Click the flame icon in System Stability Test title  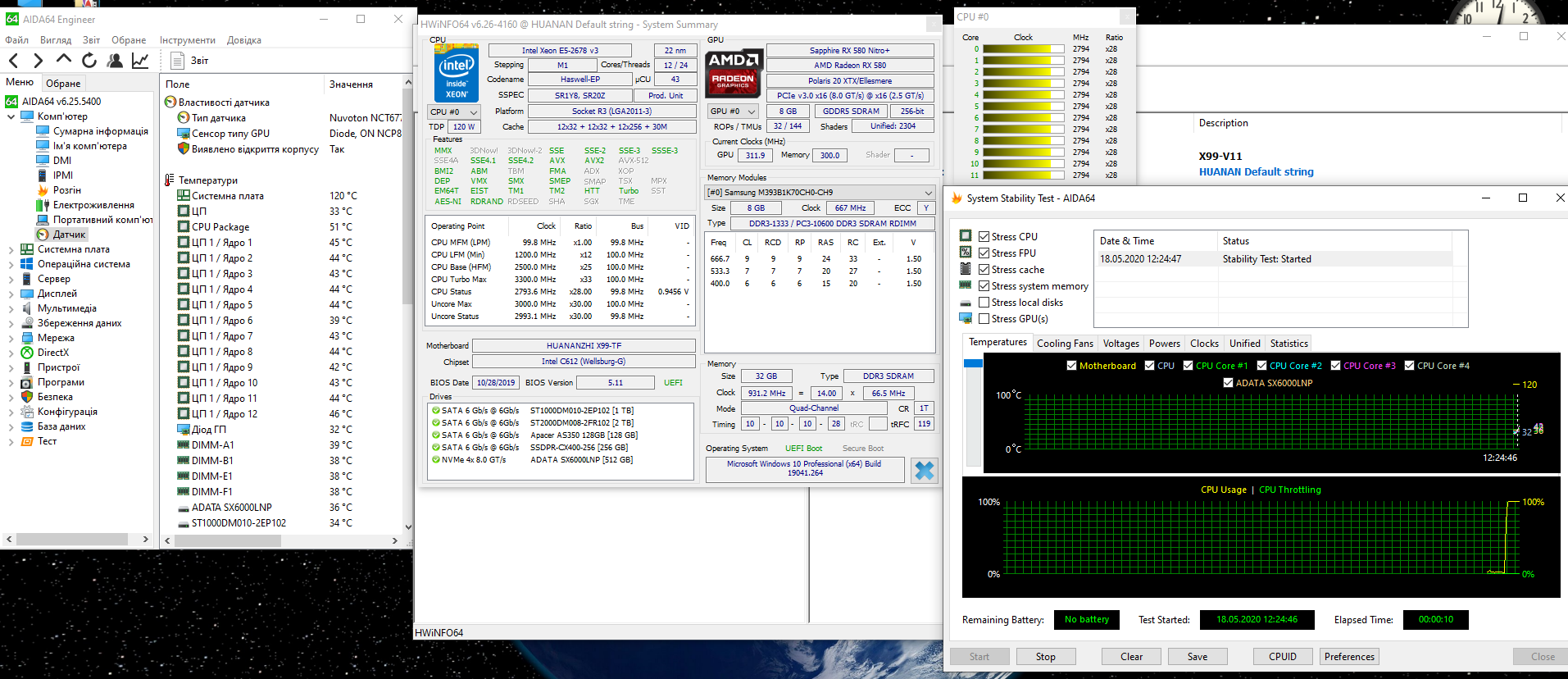tap(957, 198)
